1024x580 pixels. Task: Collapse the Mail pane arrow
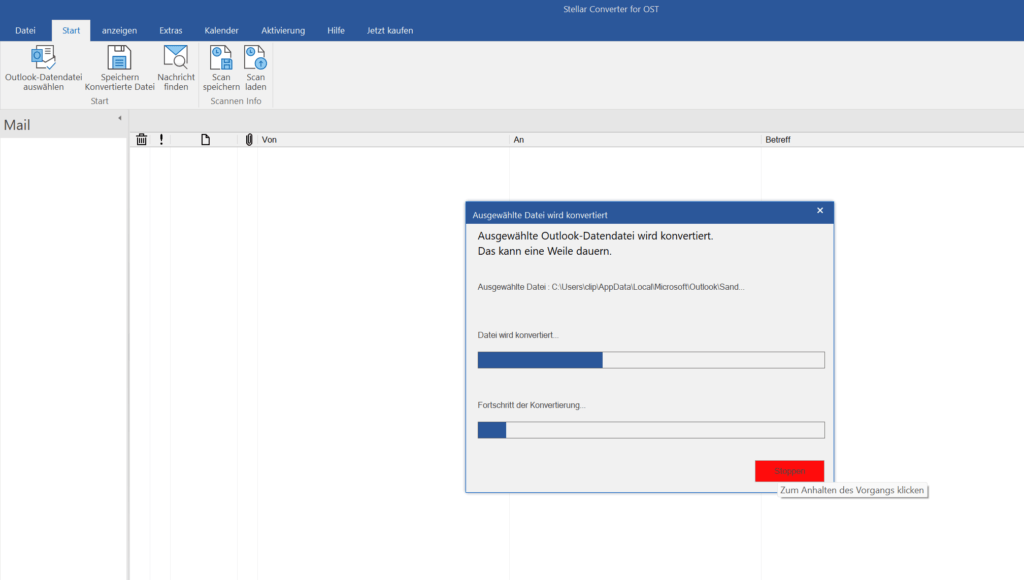coord(120,118)
